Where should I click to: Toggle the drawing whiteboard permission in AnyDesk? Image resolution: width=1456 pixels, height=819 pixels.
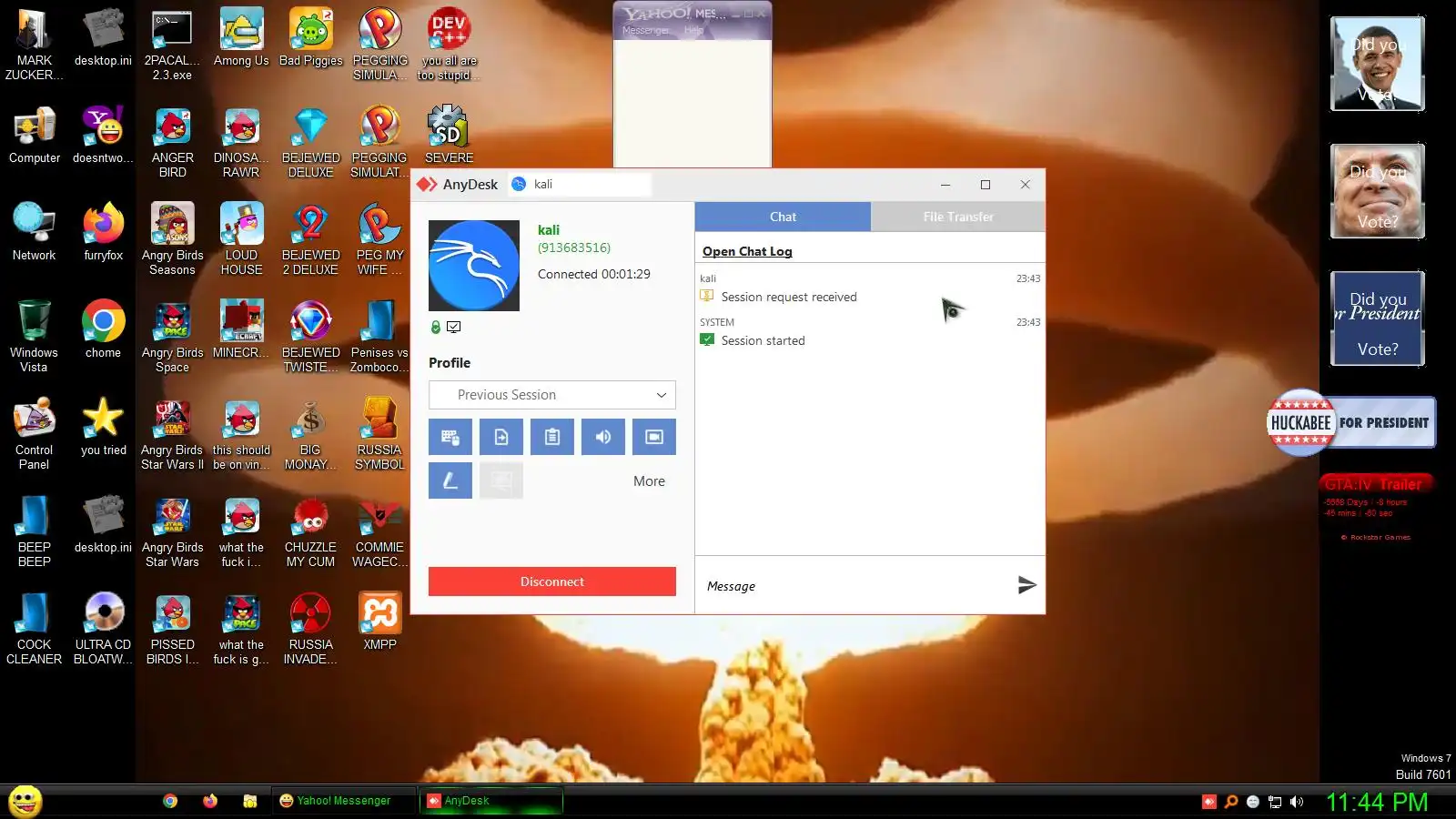pyautogui.click(x=450, y=480)
